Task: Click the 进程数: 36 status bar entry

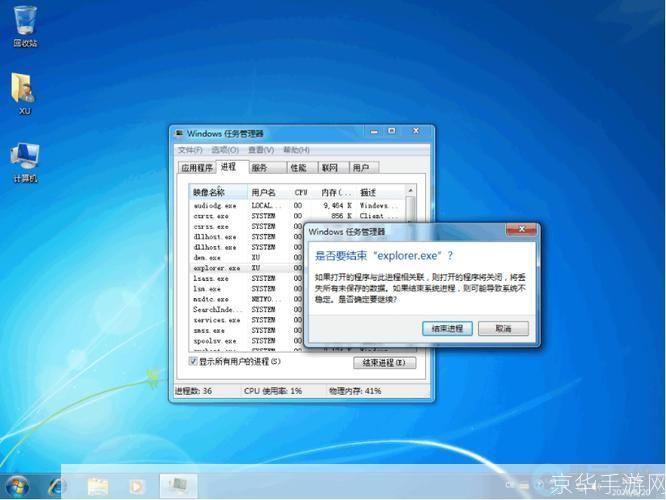Action: coord(193,391)
